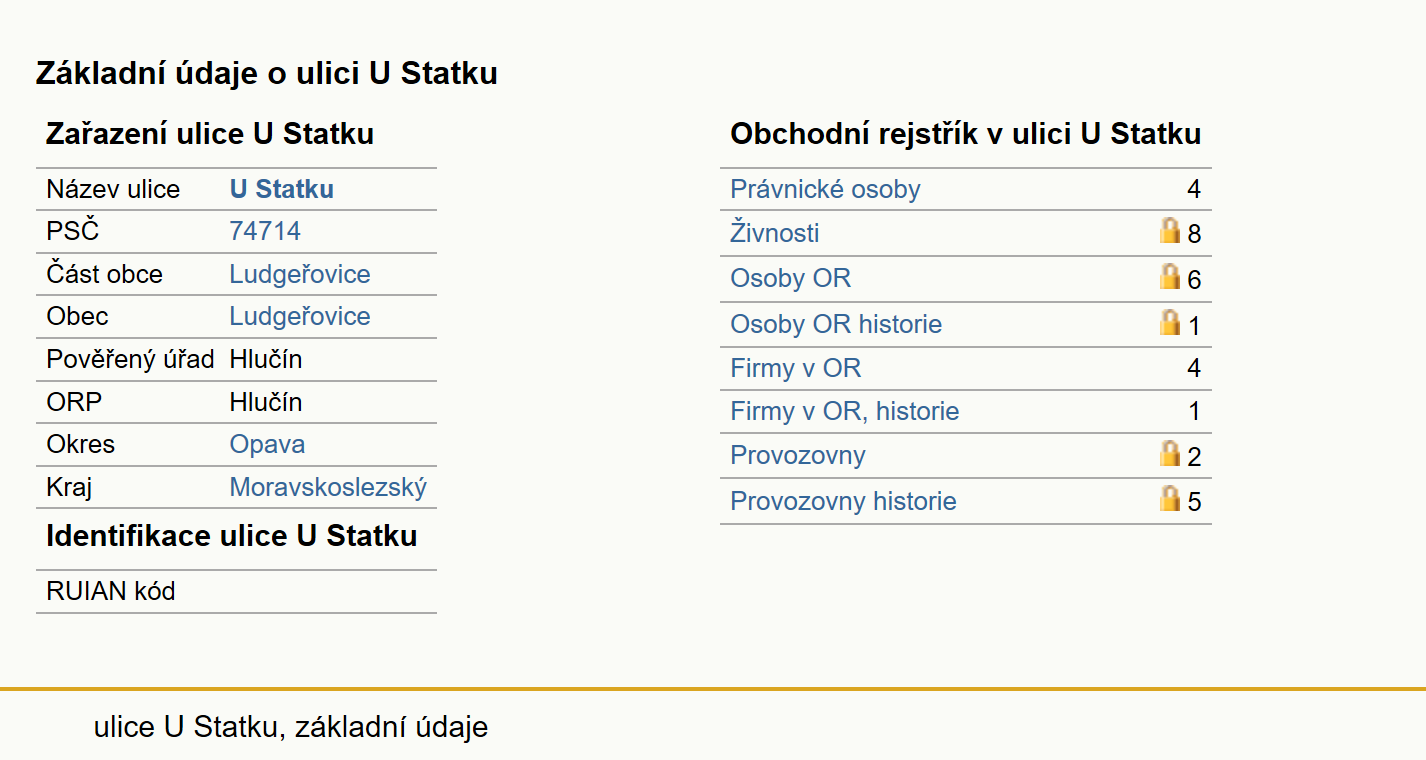
Task: Click the lock icon beside Provozovny count
Action: (1170, 454)
